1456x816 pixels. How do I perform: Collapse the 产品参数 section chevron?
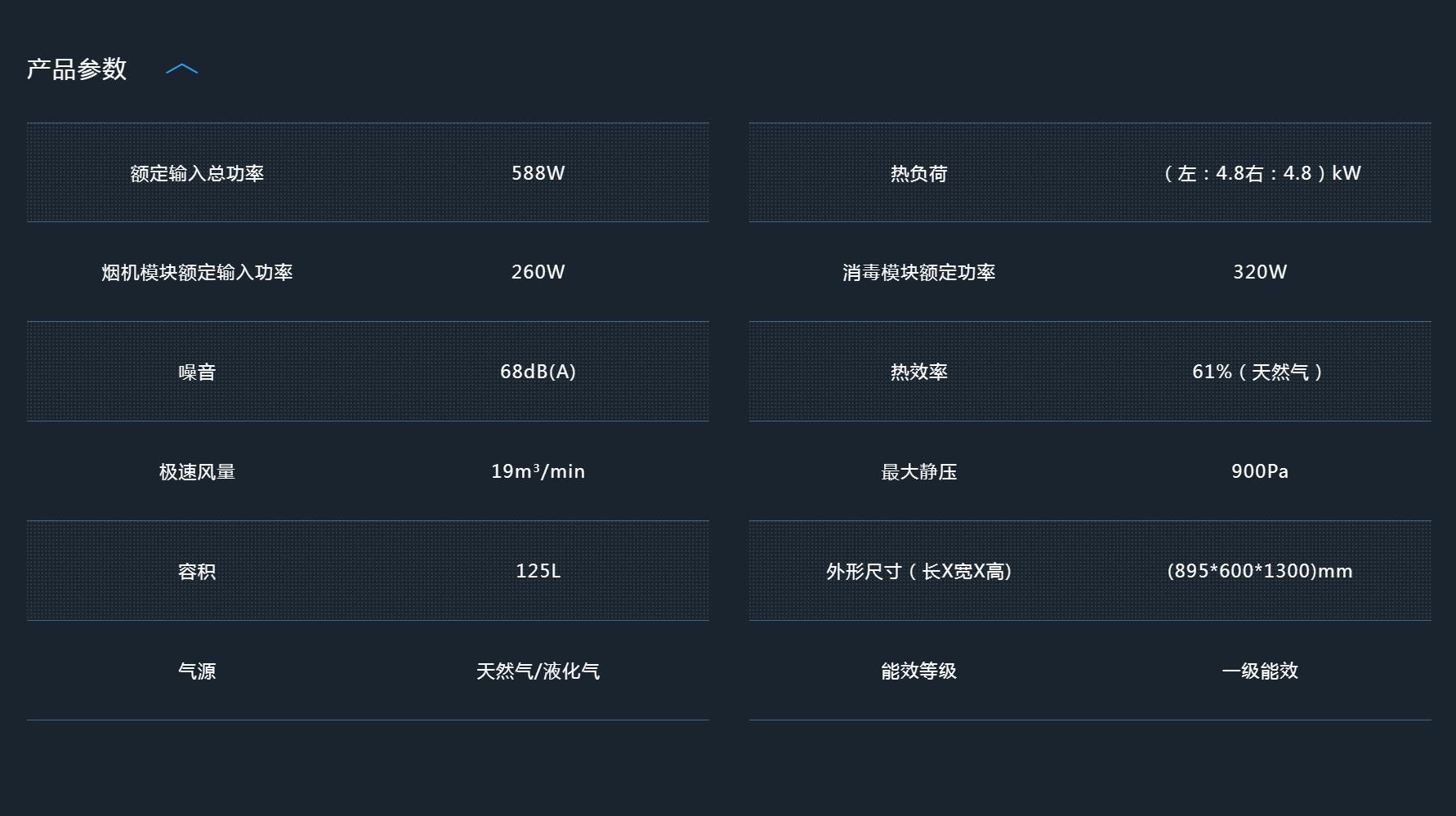181,69
